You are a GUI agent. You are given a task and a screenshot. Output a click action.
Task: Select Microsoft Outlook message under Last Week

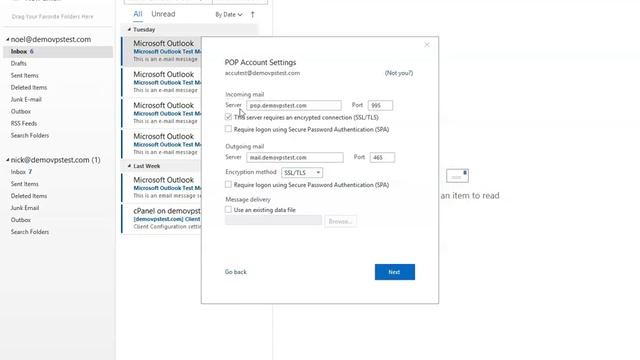(162, 187)
